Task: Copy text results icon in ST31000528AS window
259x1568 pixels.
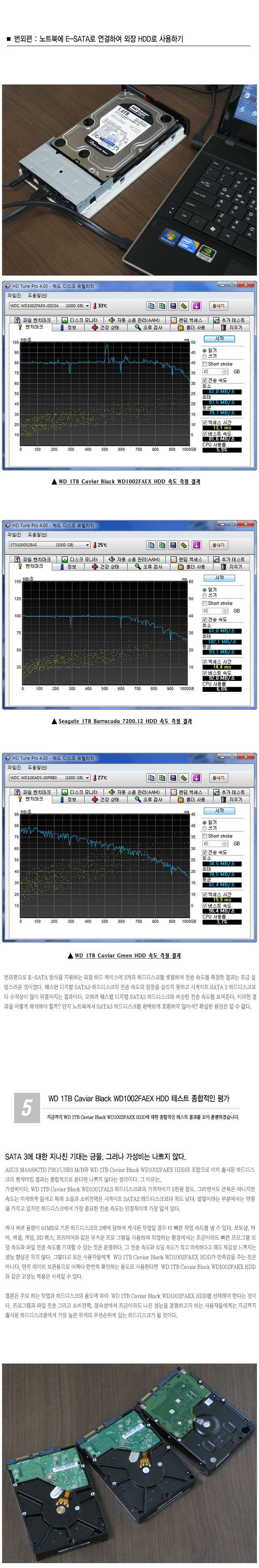Action: tap(151, 545)
